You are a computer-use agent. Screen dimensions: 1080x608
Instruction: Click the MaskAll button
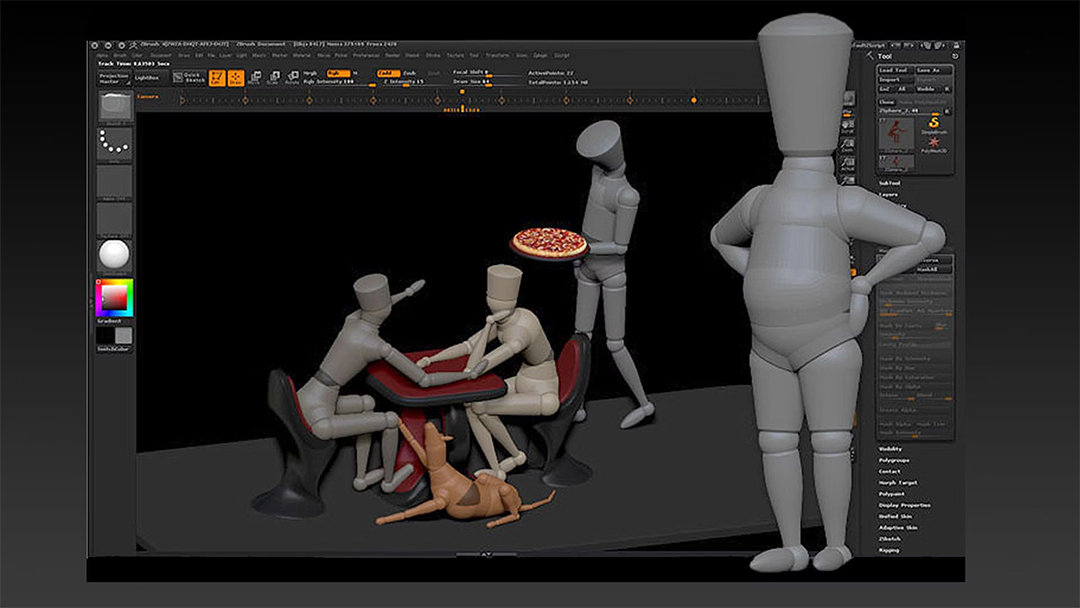pos(933,269)
